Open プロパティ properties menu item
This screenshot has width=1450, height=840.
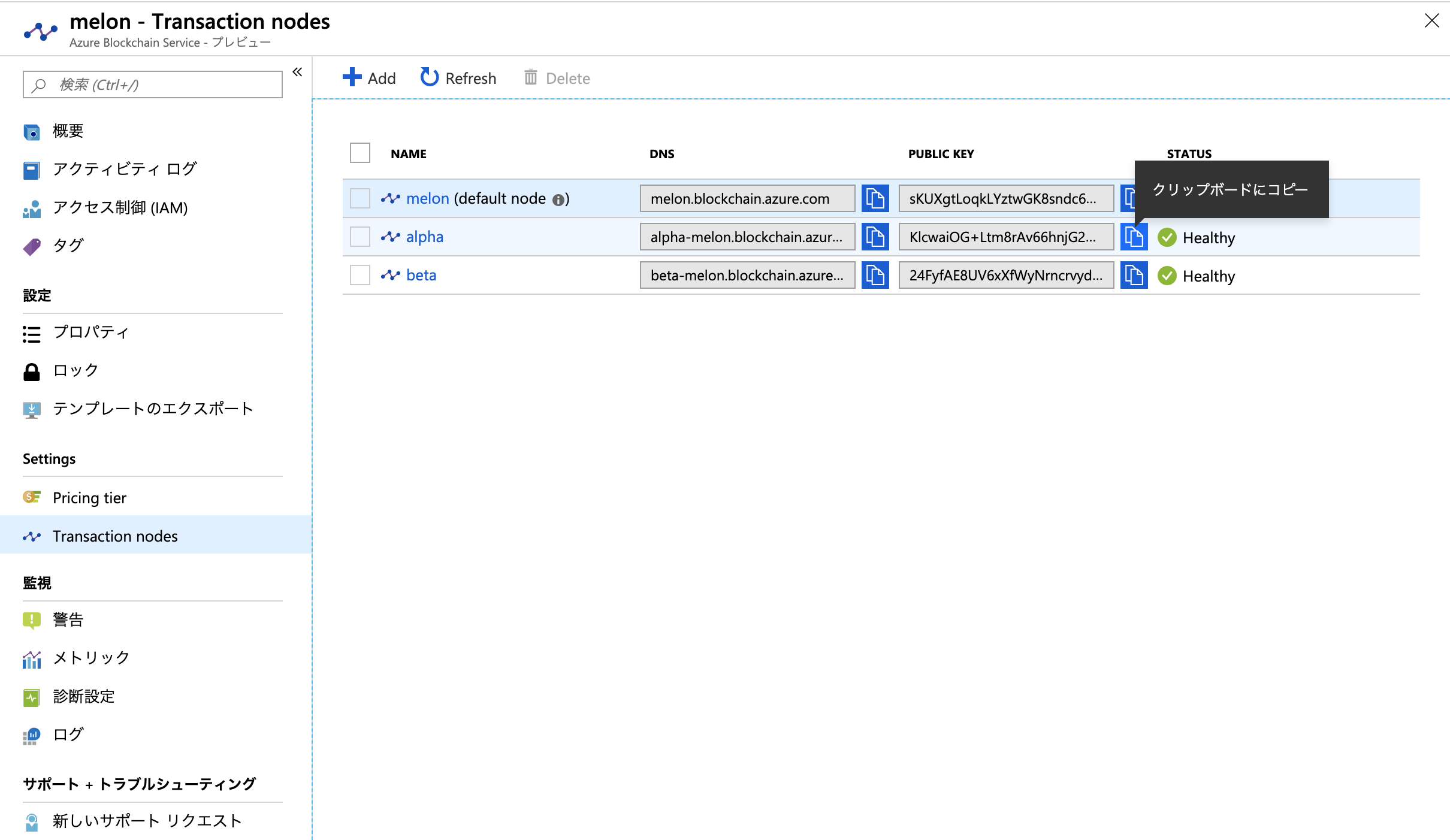[x=156, y=333]
